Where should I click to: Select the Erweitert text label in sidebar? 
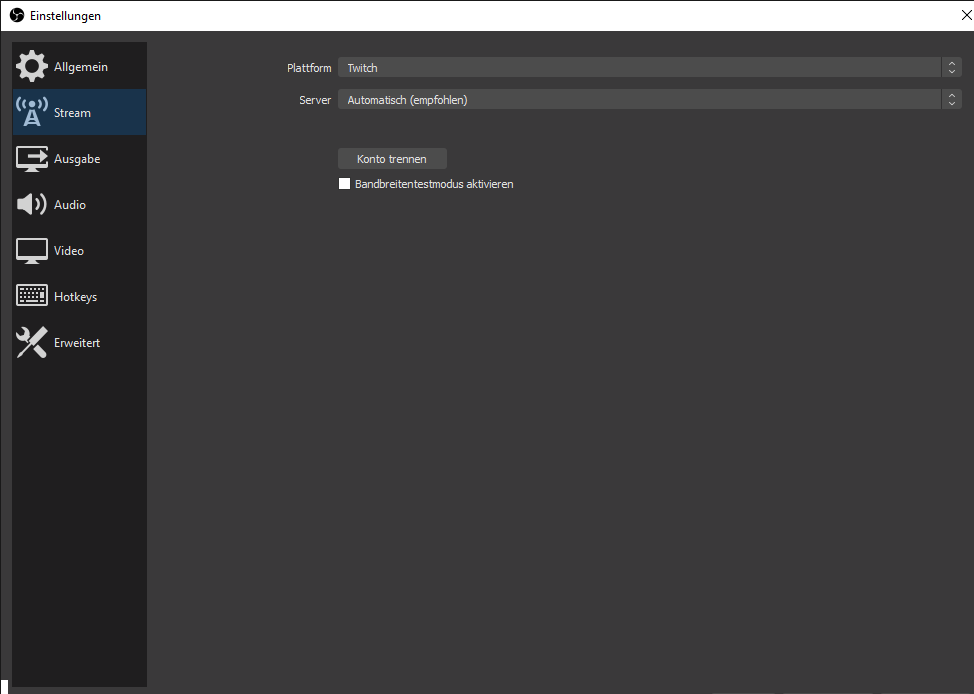coord(77,343)
